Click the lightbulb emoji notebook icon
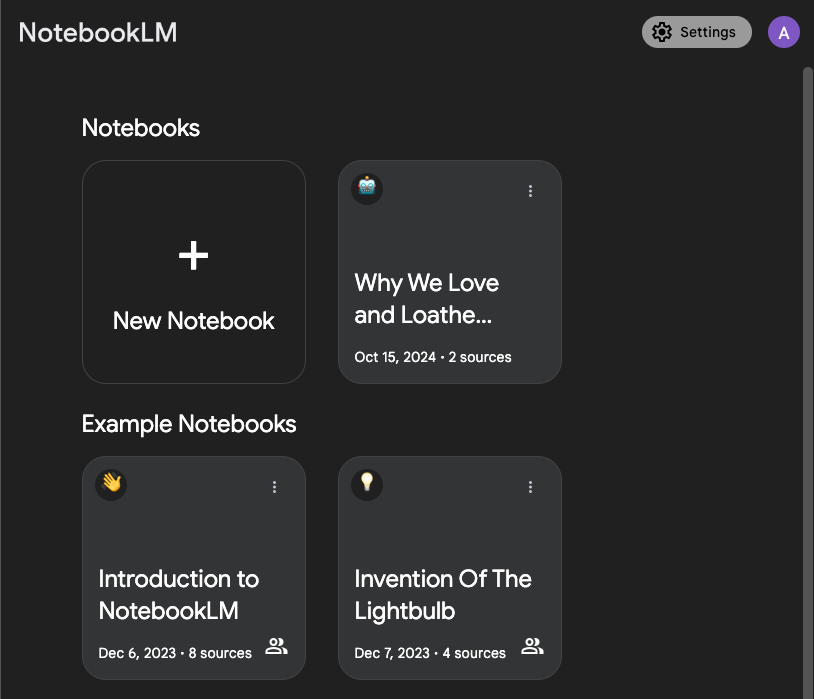The height and width of the screenshot is (699, 814). point(367,485)
